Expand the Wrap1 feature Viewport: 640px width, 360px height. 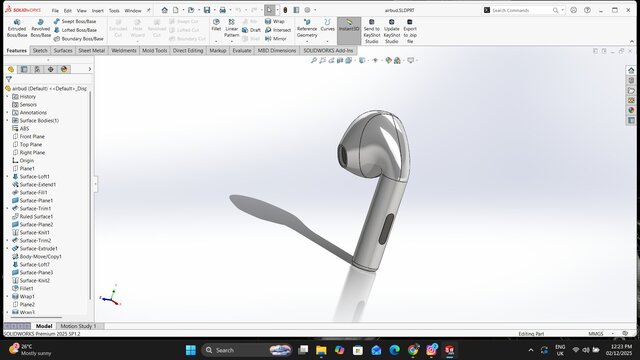point(7,297)
